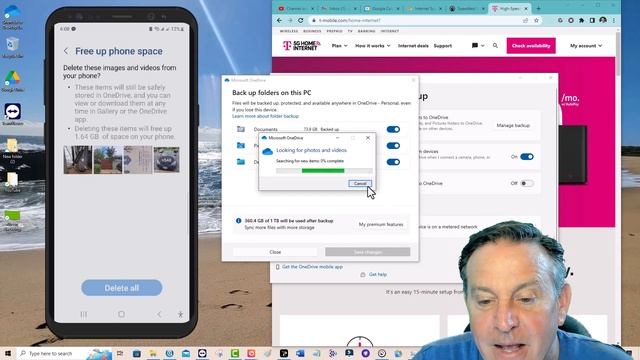This screenshot has height=360, width=640.
Task: Open the TeamViewer desktop icon
Action: pos(13,114)
